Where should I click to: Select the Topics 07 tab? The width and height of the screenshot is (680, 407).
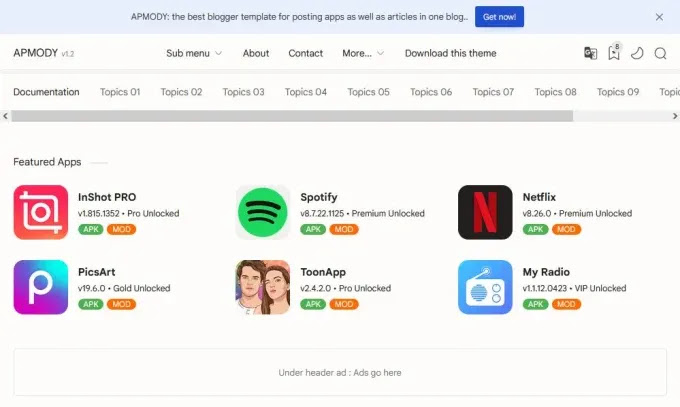point(493,92)
